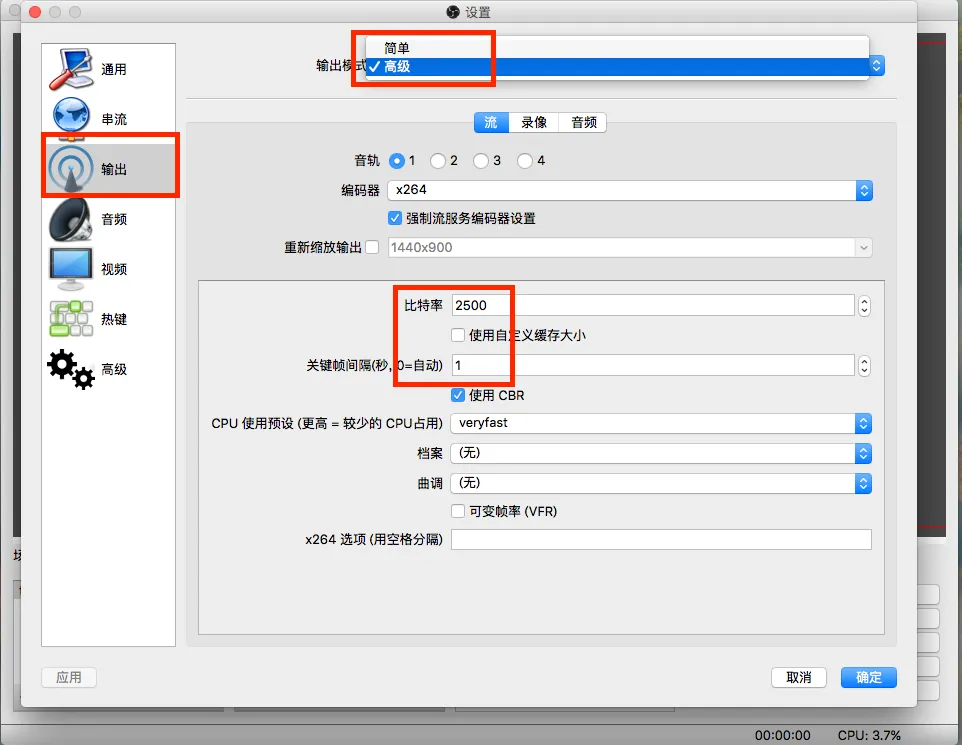Enable 可变帧率 (VFR) checkbox
This screenshot has height=745, width=962.
[x=458, y=511]
